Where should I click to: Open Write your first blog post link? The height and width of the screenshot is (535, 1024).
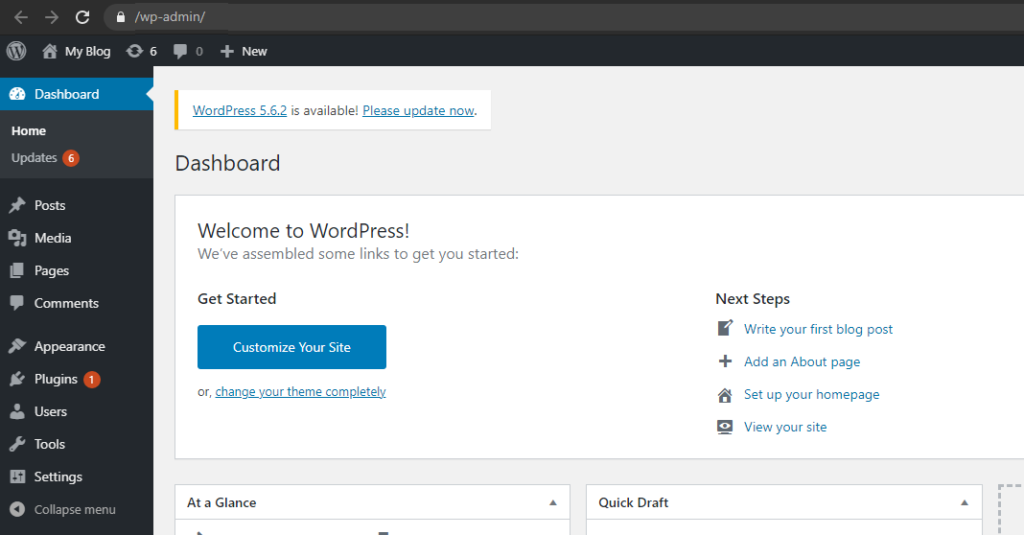point(818,329)
